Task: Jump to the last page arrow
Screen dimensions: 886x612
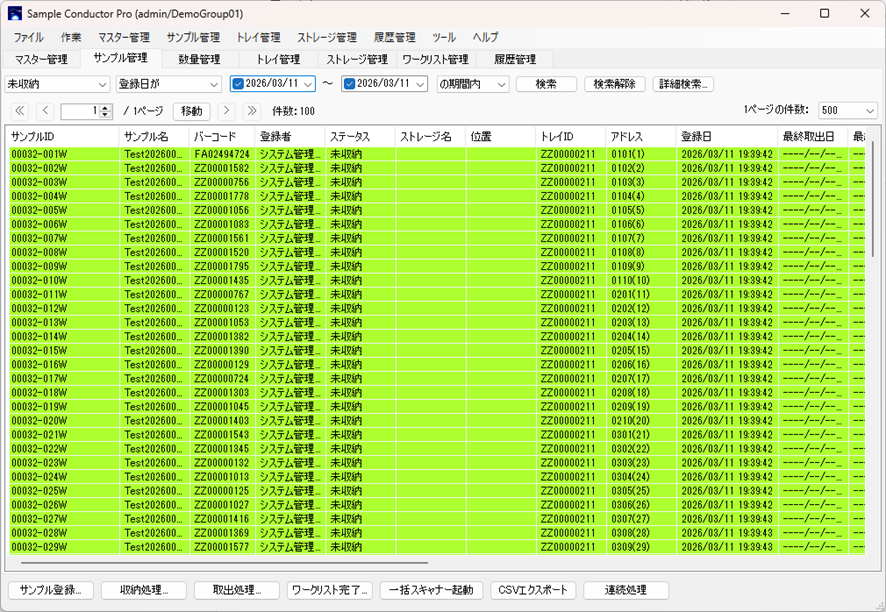Action: point(252,111)
